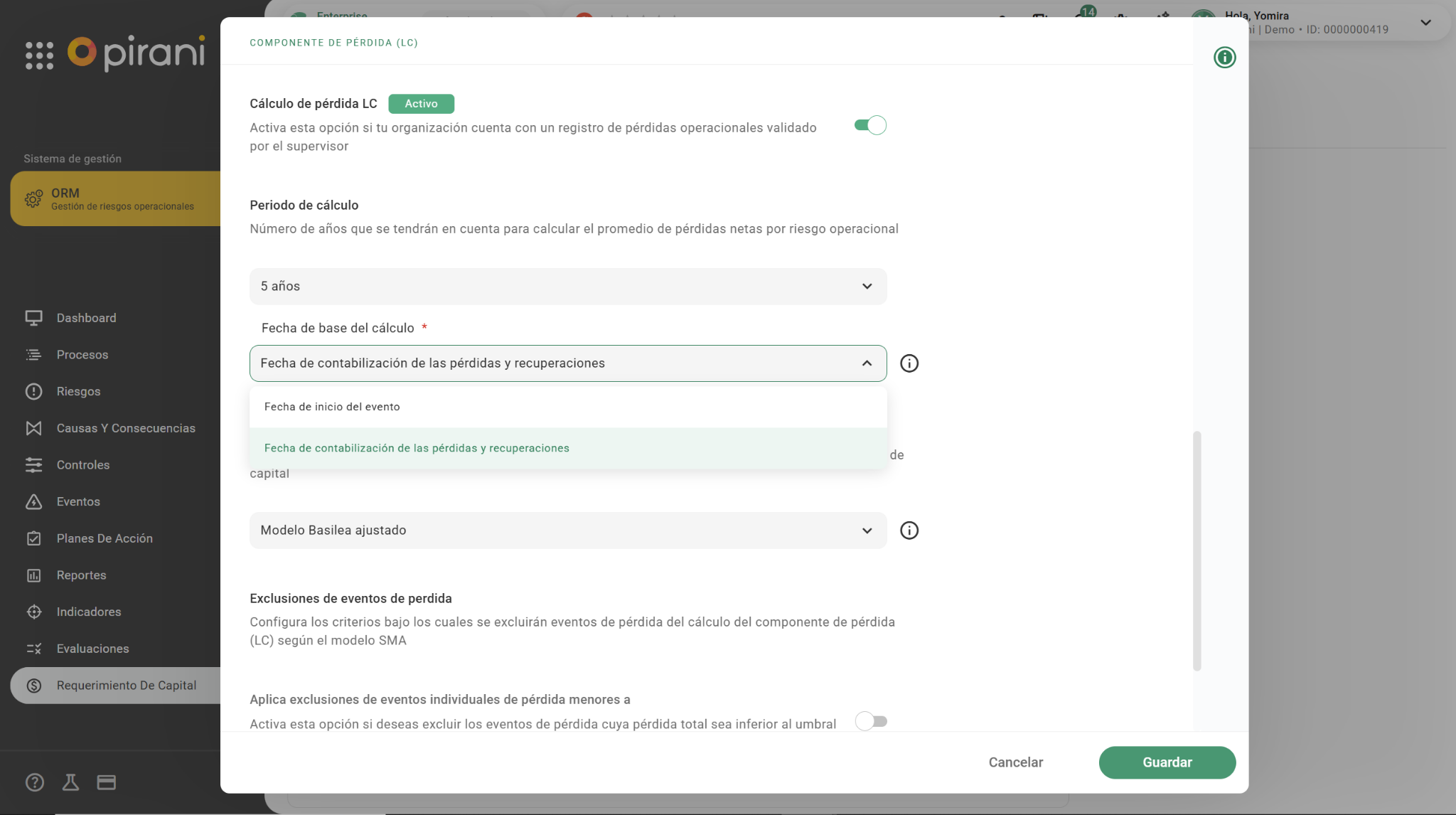Click the help question mark icon
Viewport: 1456px width, 815px height.
[34, 782]
